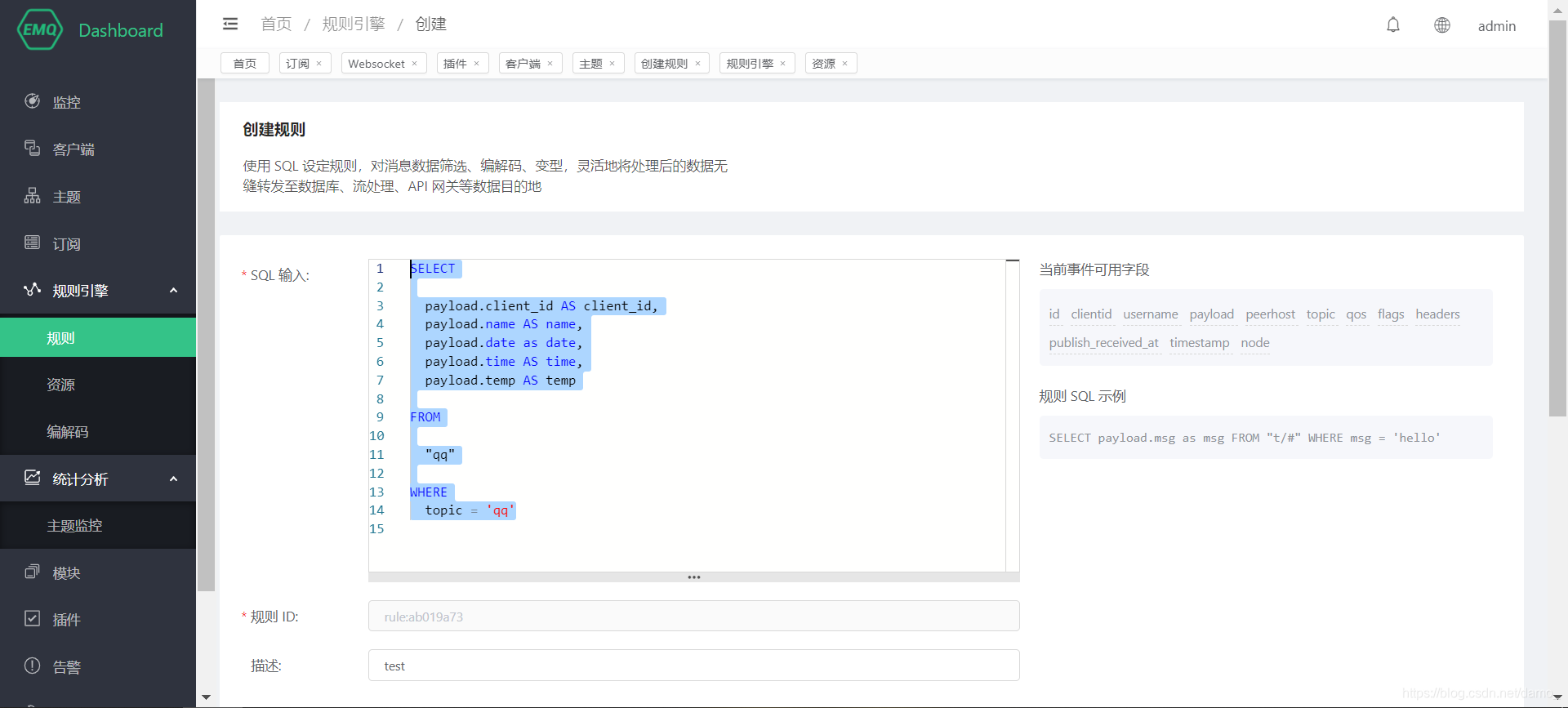The height and width of the screenshot is (708, 1568).
Task: Click the 规则引擎 rule engine icon
Action: (x=32, y=290)
